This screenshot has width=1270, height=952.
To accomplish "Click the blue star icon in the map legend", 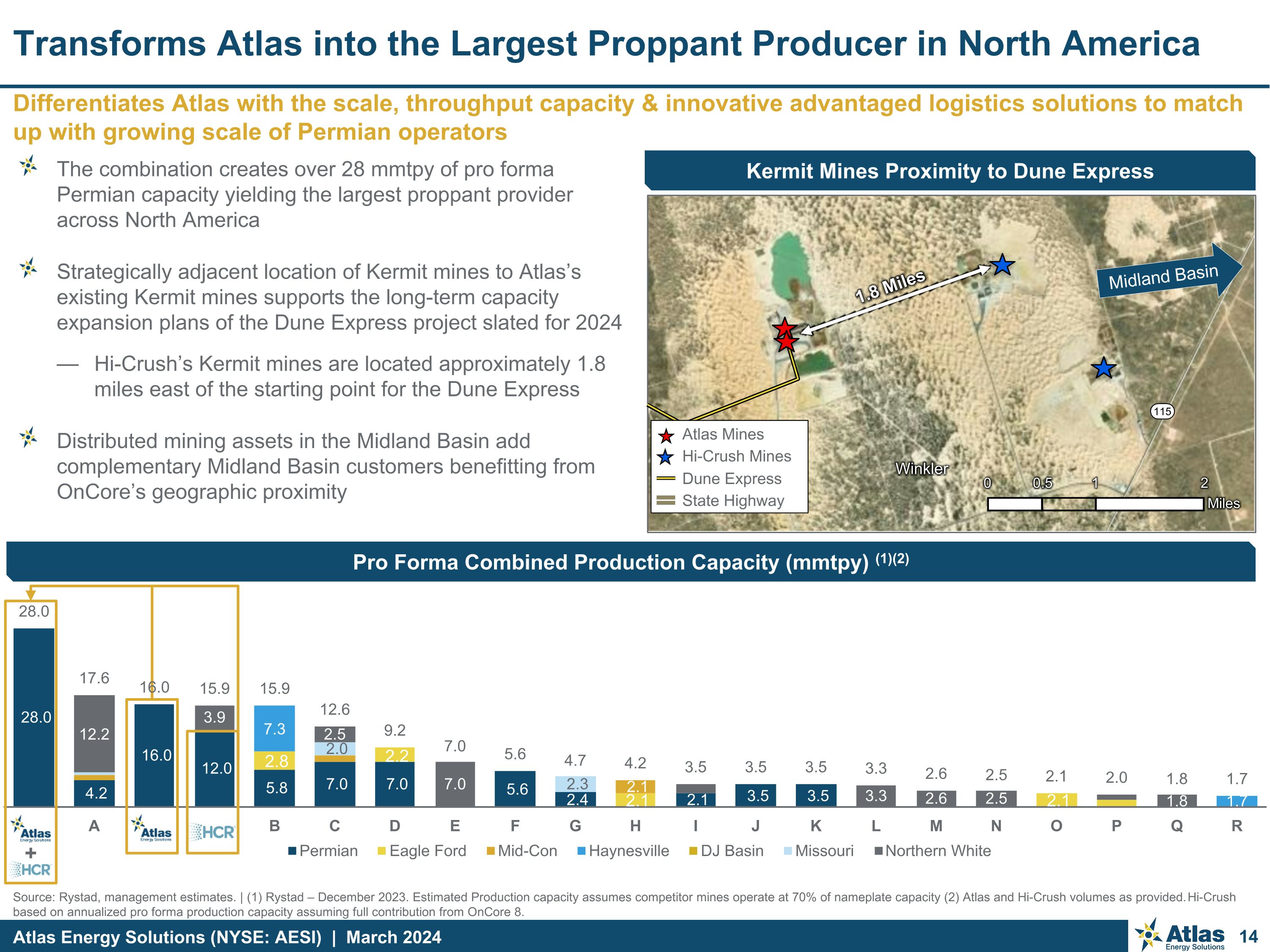I will [666, 457].
